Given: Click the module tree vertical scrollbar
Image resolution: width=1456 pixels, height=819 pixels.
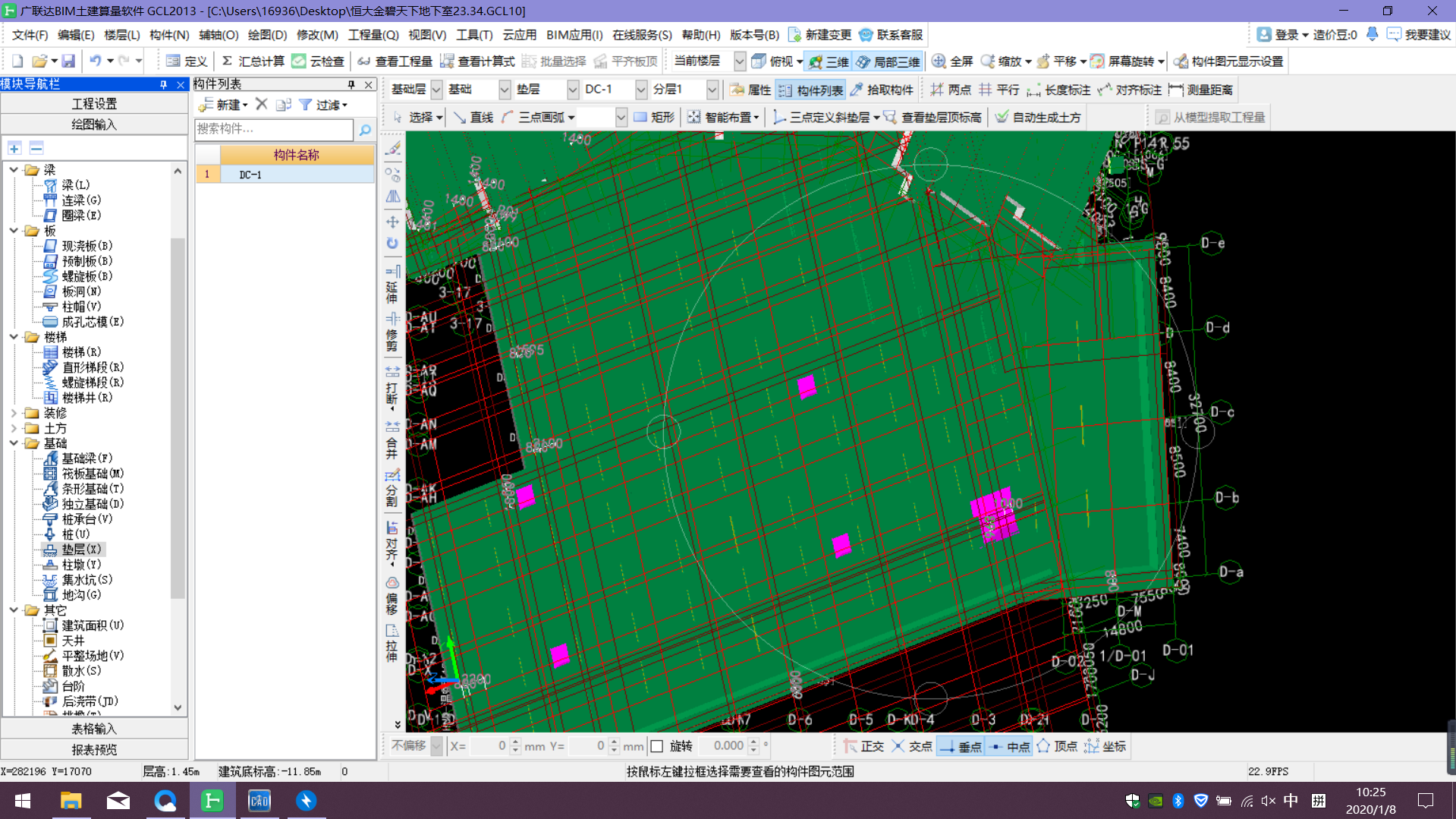Looking at the screenshot, I should pyautogui.click(x=178, y=417).
